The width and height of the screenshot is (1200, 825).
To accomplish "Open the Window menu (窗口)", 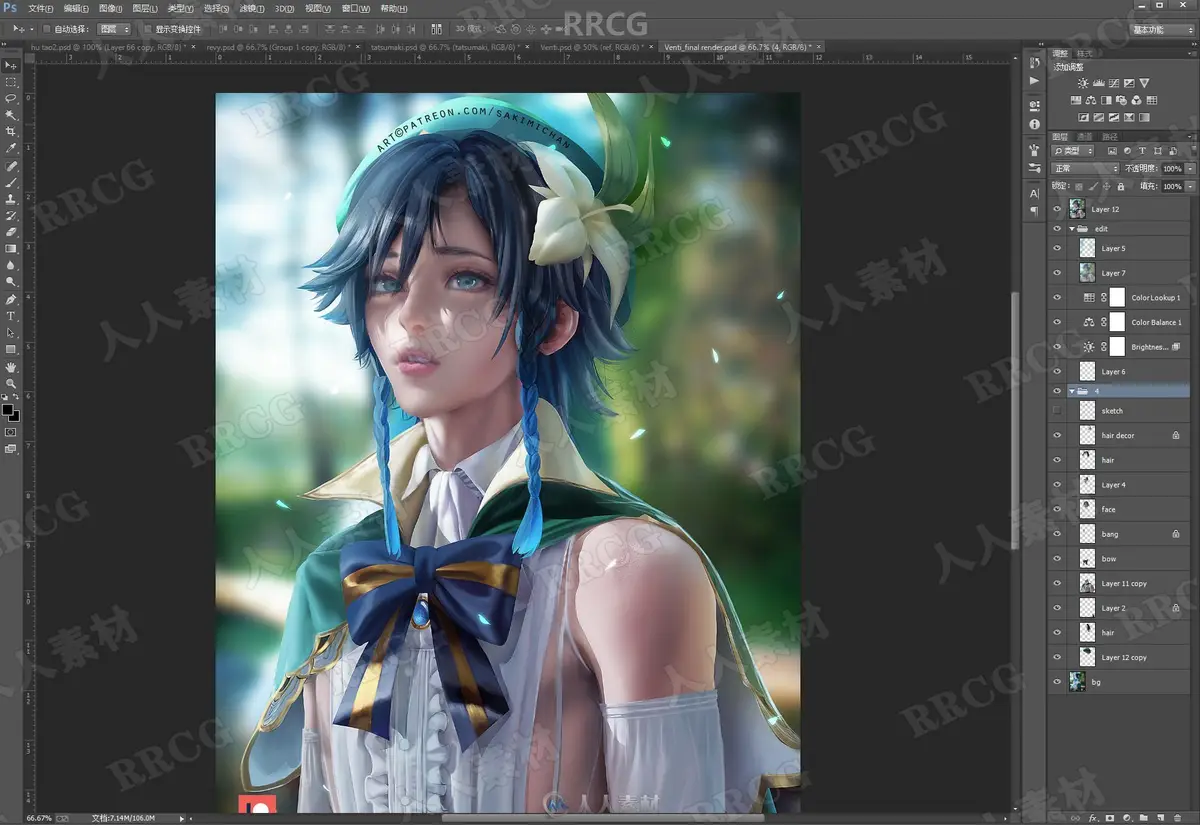I will pyautogui.click(x=355, y=8).
